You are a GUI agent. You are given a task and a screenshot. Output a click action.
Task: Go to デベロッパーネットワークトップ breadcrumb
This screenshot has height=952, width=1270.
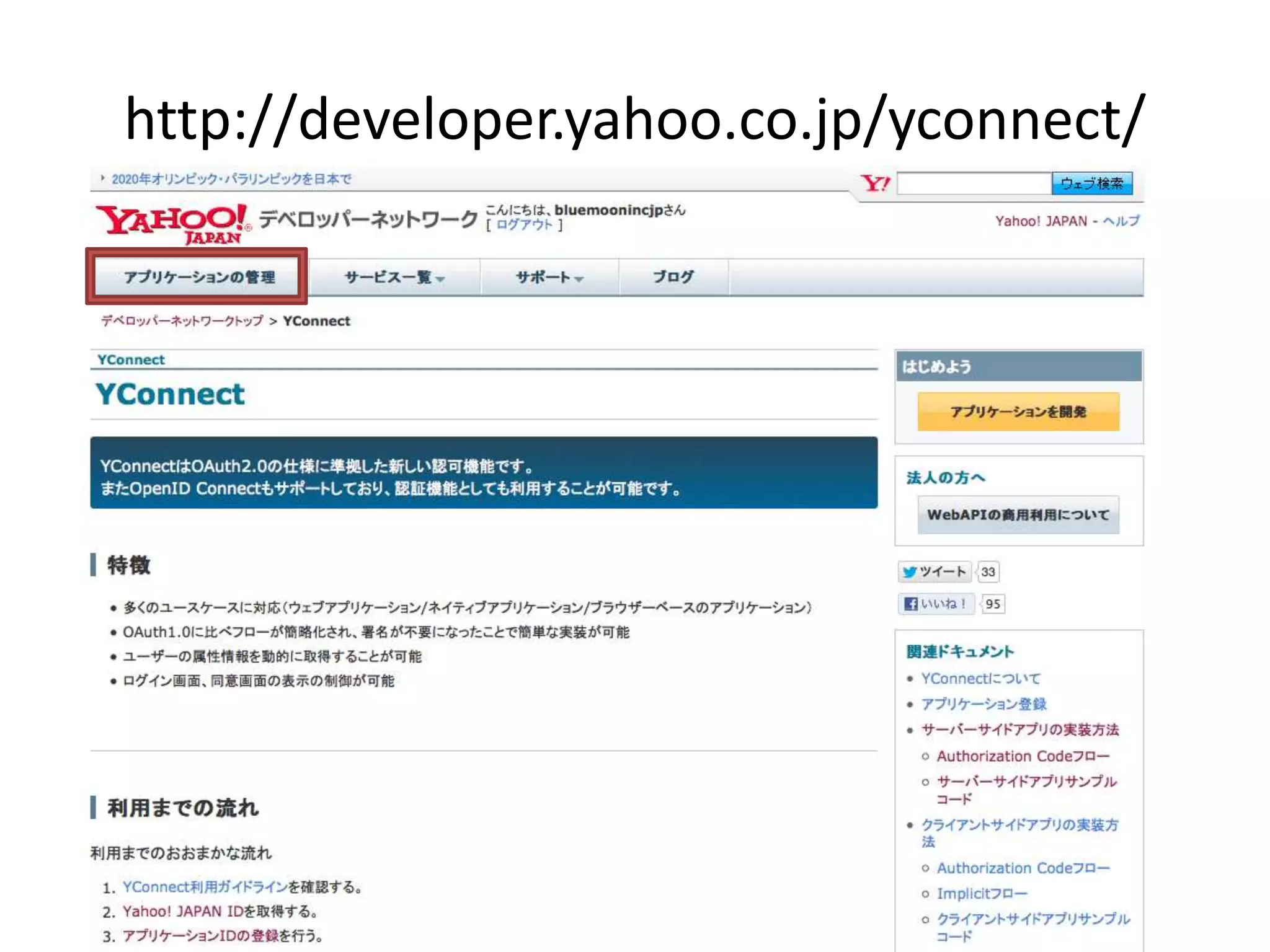(x=182, y=321)
